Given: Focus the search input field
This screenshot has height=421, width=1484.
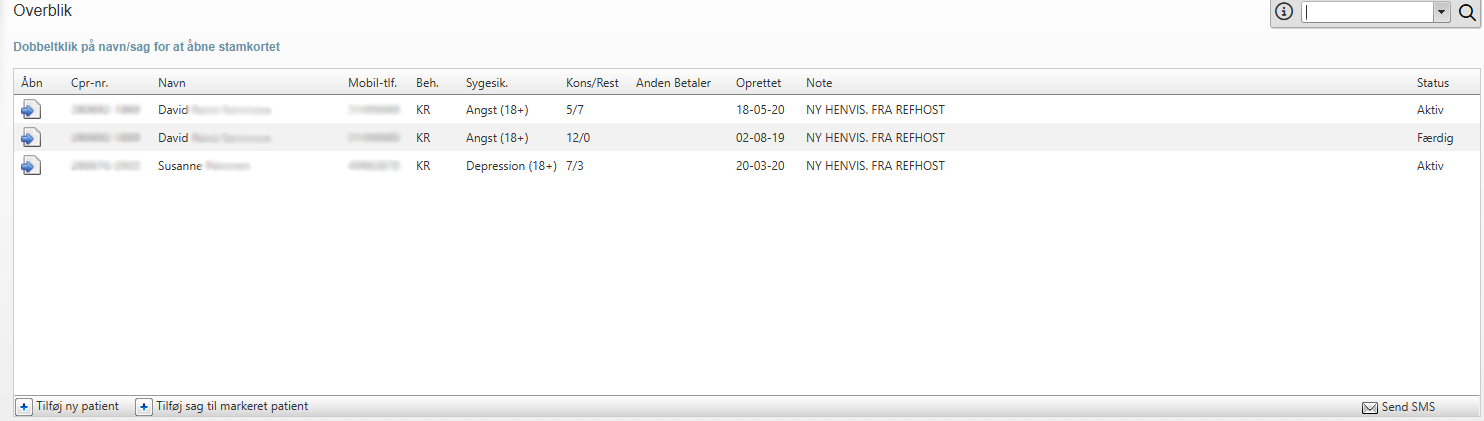Looking at the screenshot, I should (x=1367, y=13).
